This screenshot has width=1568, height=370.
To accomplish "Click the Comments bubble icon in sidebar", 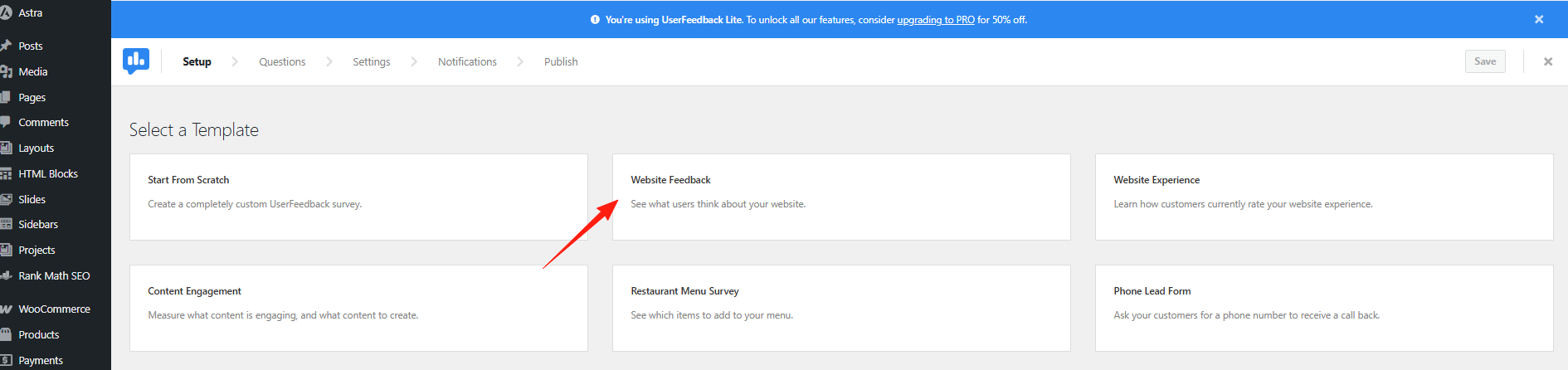I will click(x=6, y=122).
